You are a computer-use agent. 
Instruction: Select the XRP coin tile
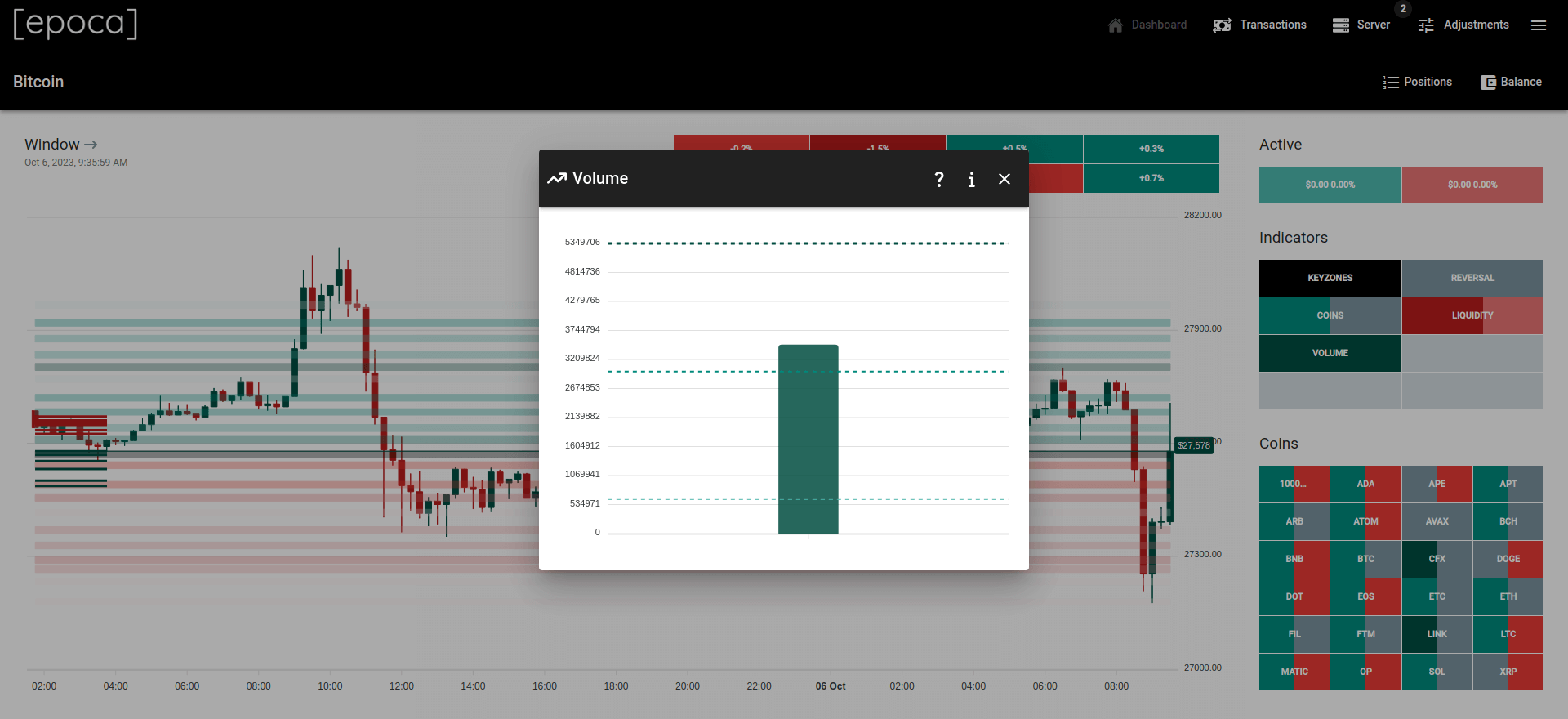pyautogui.click(x=1508, y=672)
